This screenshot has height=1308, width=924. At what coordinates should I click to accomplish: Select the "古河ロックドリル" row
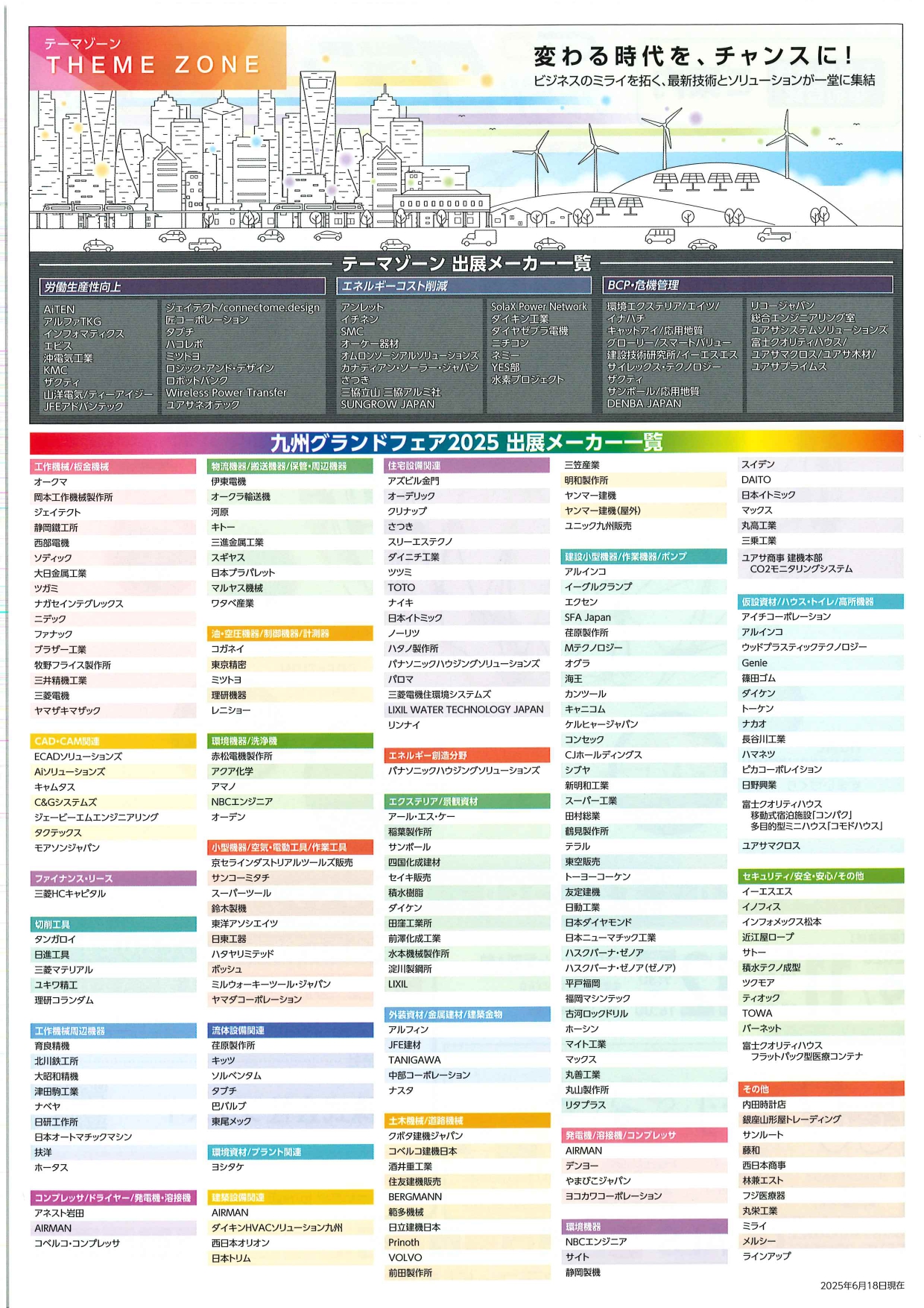[x=644, y=1014]
